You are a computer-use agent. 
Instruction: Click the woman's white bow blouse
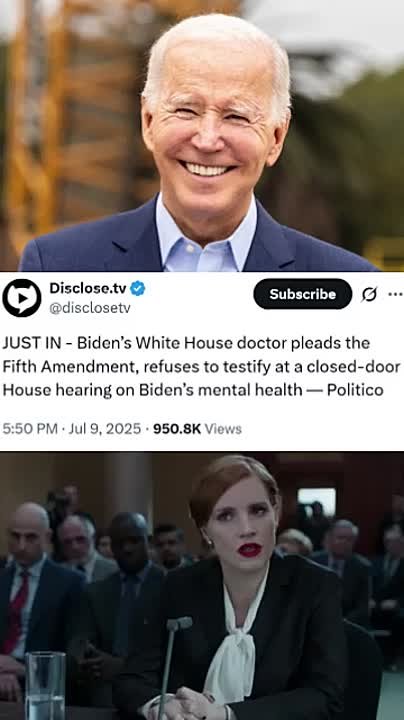[x=234, y=638]
